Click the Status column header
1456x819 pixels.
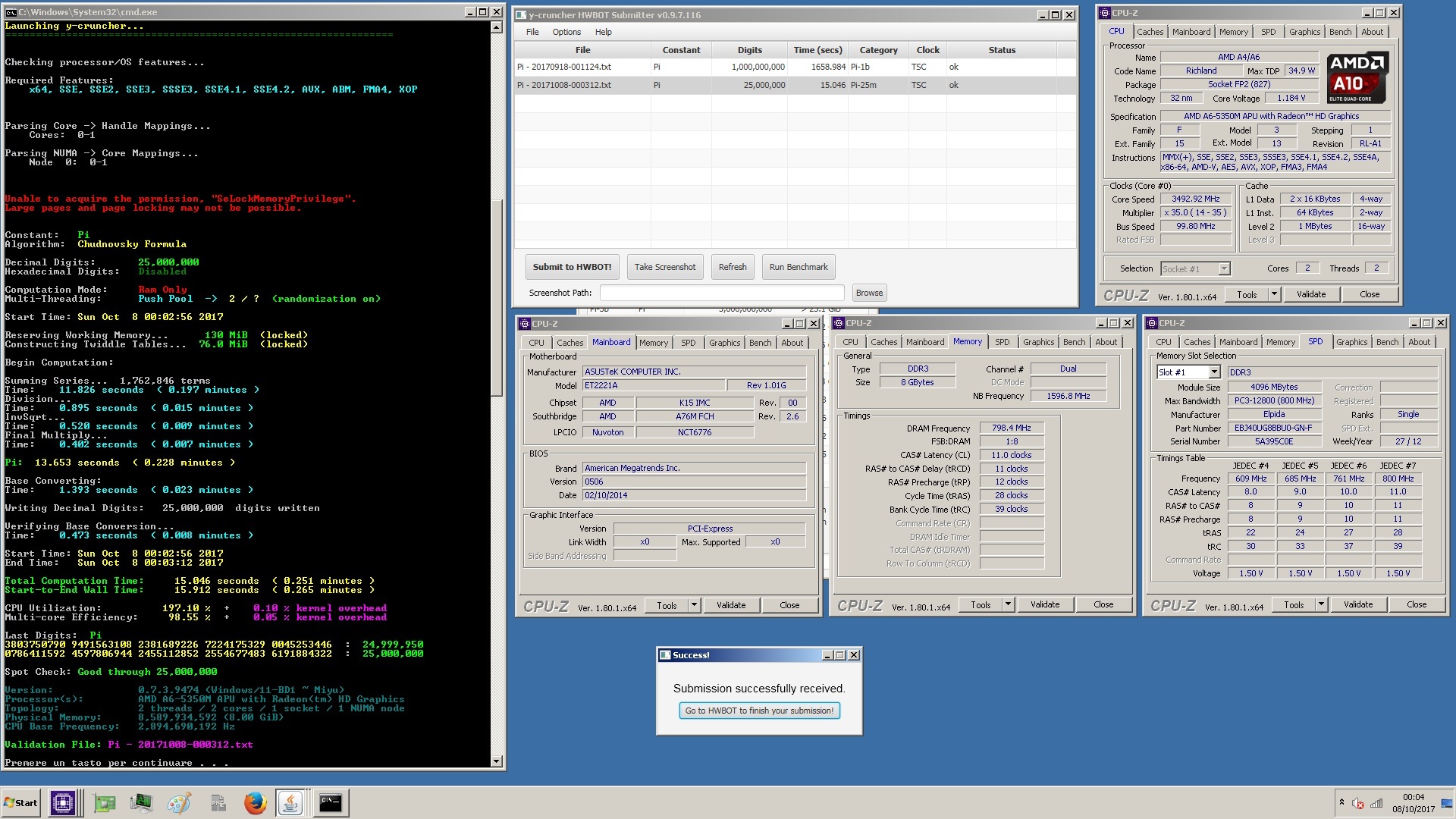pos(1002,50)
